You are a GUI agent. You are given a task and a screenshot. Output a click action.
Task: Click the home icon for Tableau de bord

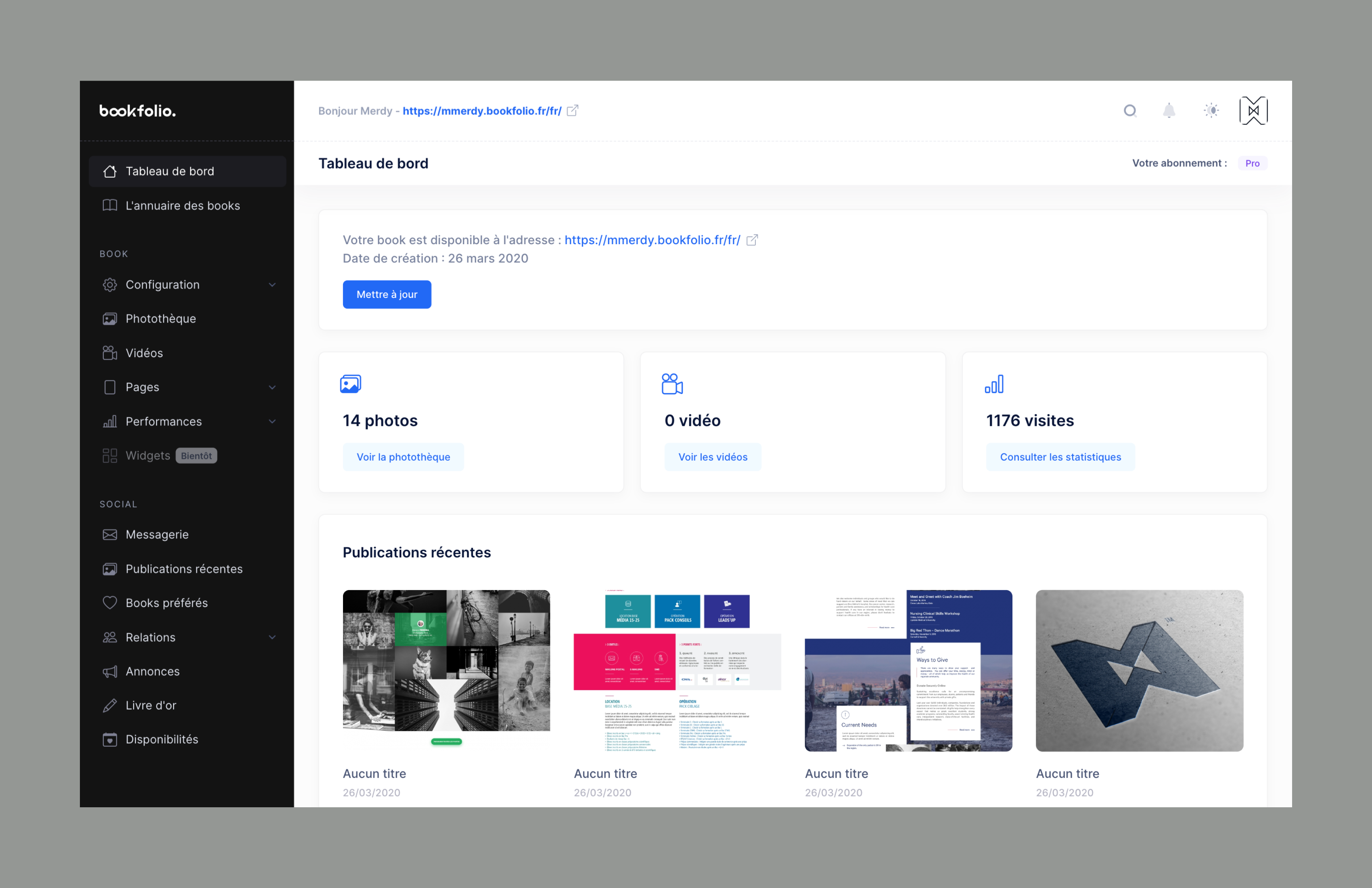pos(109,171)
